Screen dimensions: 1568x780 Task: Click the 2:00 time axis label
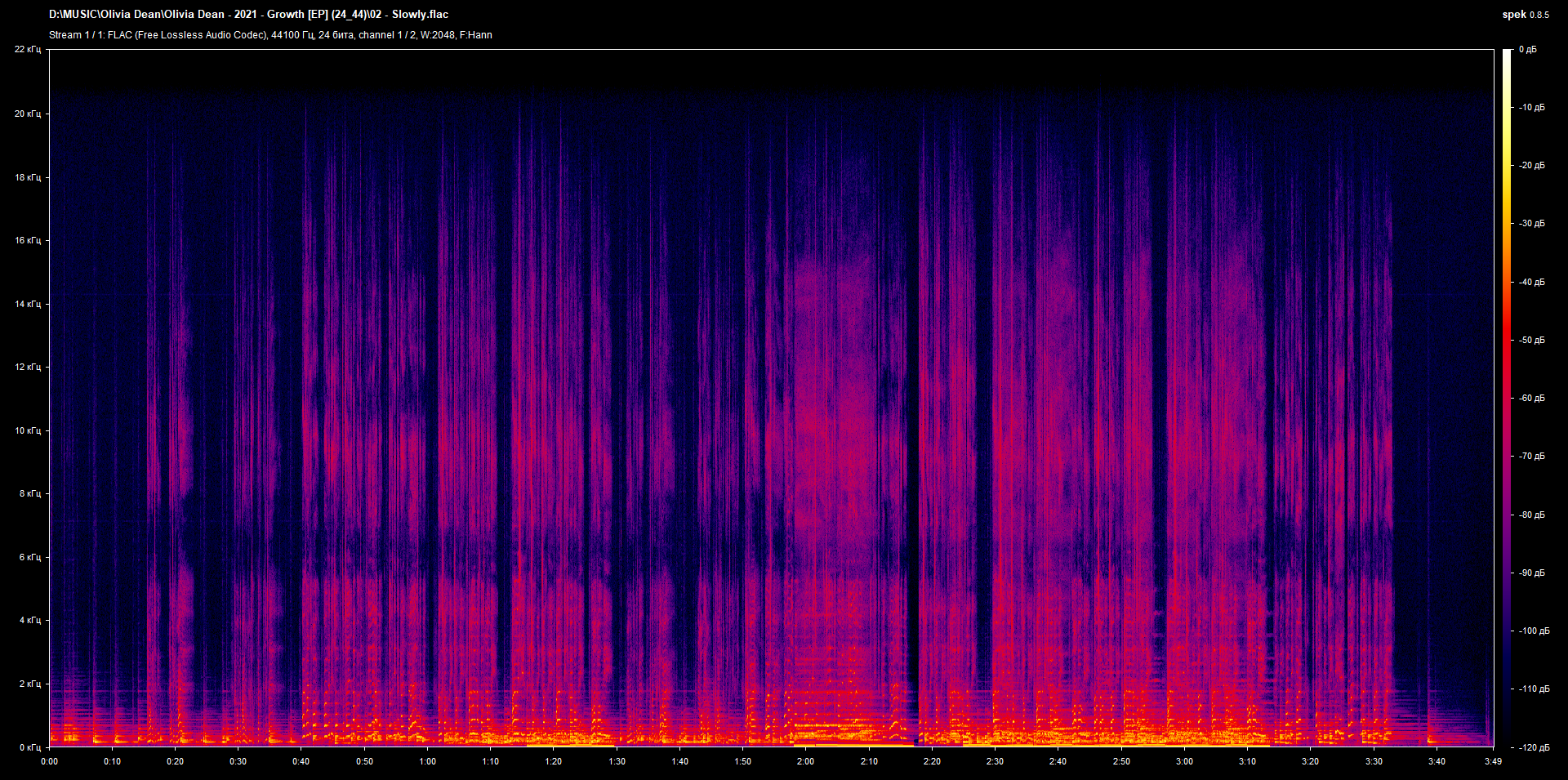(x=805, y=761)
